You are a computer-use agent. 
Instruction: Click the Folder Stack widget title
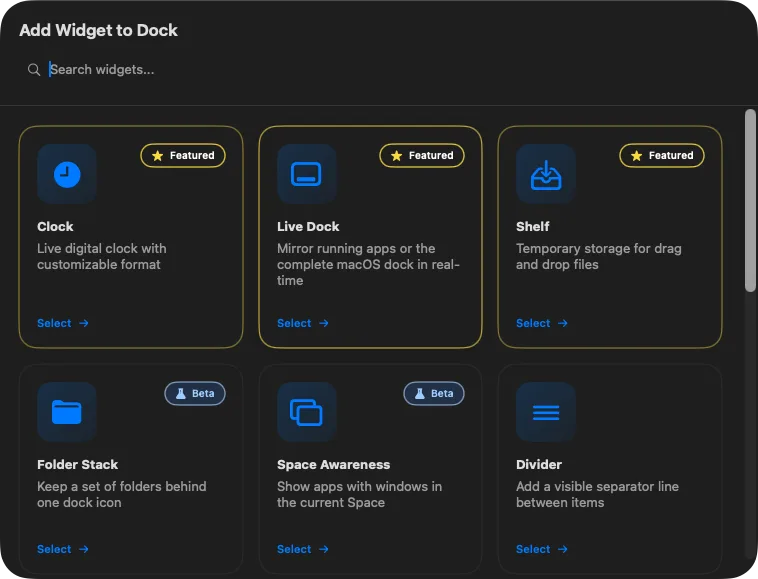(77, 464)
